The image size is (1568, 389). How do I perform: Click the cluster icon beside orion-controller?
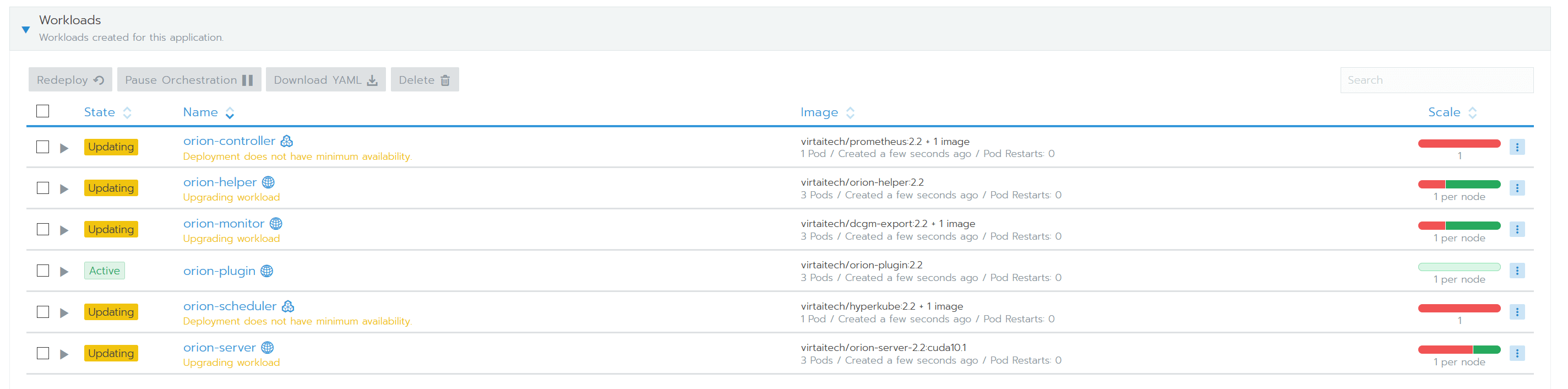[x=287, y=141]
